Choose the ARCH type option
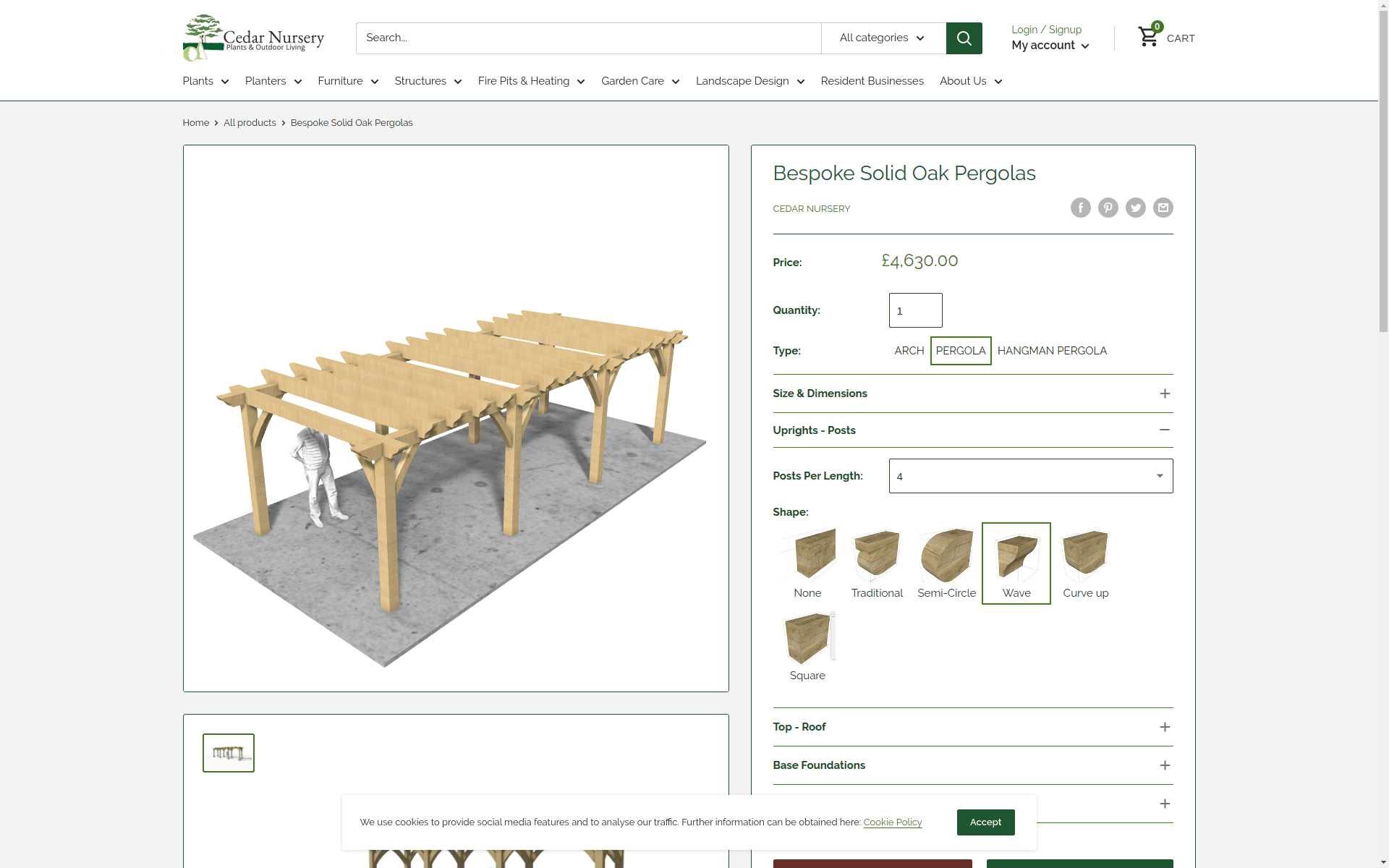Screen dimensions: 1389x868 click(x=909, y=351)
